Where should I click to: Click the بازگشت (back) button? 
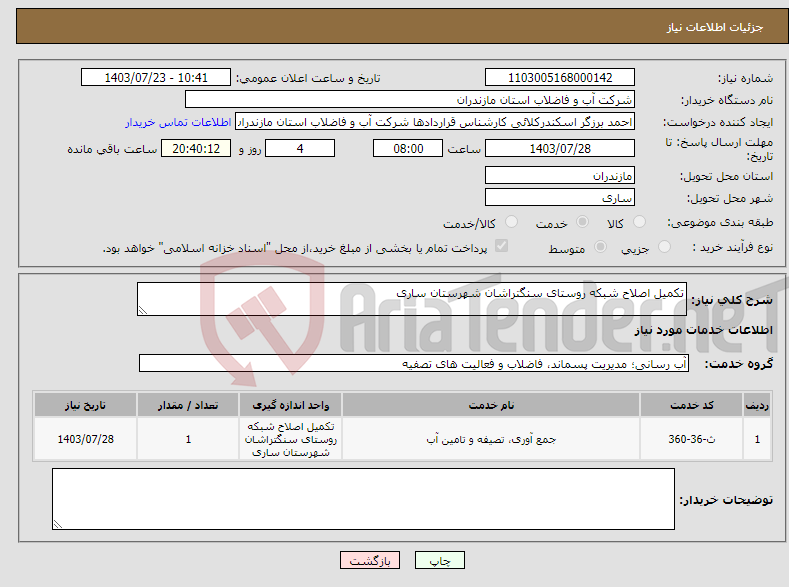370,560
